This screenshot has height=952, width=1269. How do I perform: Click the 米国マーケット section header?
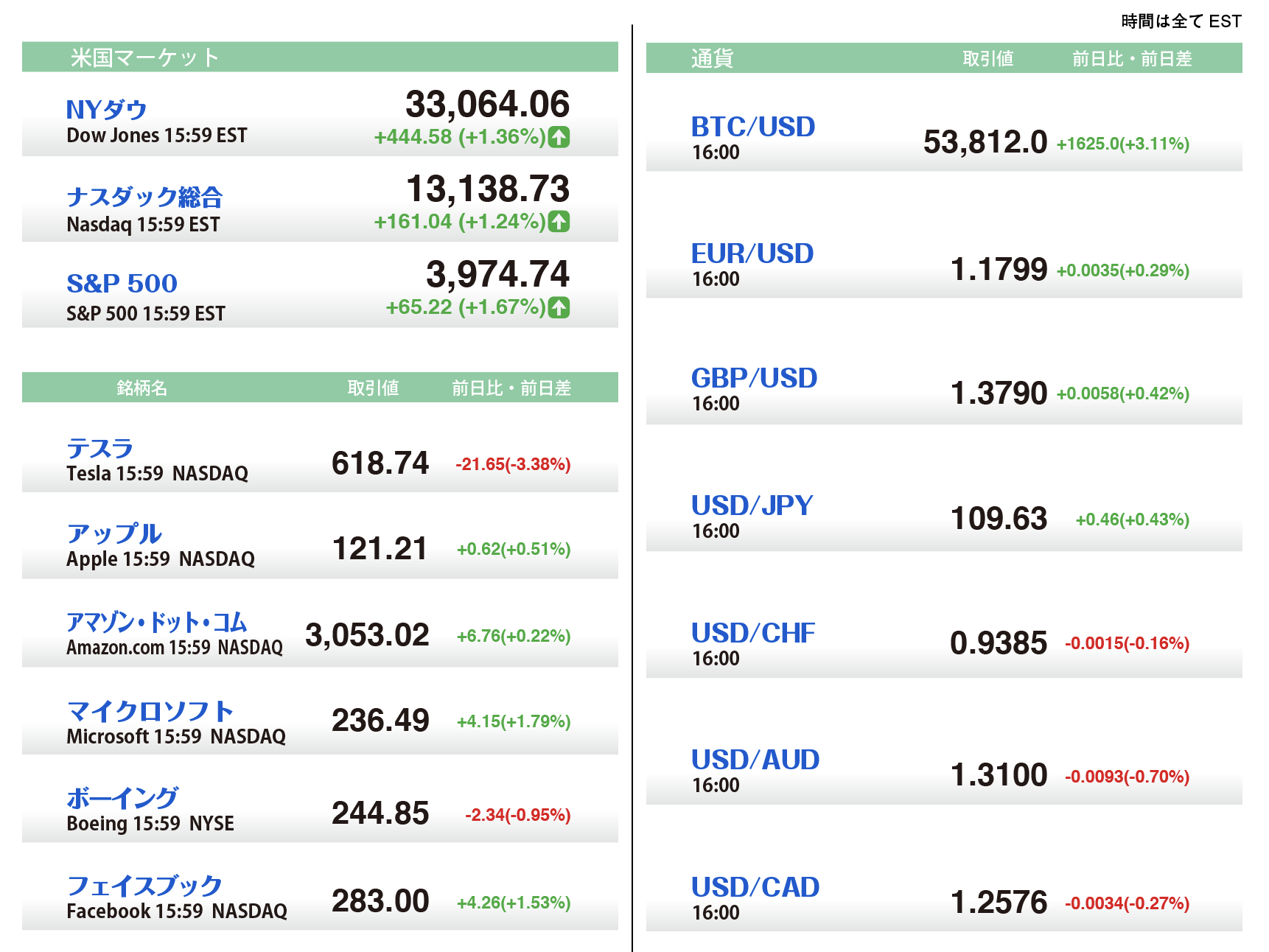coord(144,57)
